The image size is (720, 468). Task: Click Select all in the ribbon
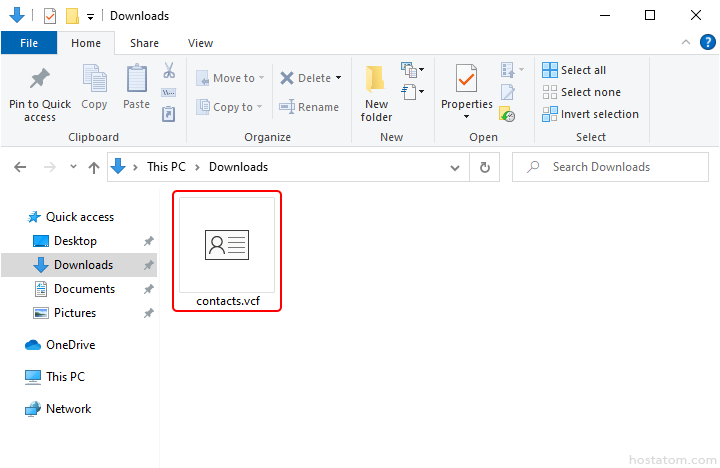tap(575, 70)
